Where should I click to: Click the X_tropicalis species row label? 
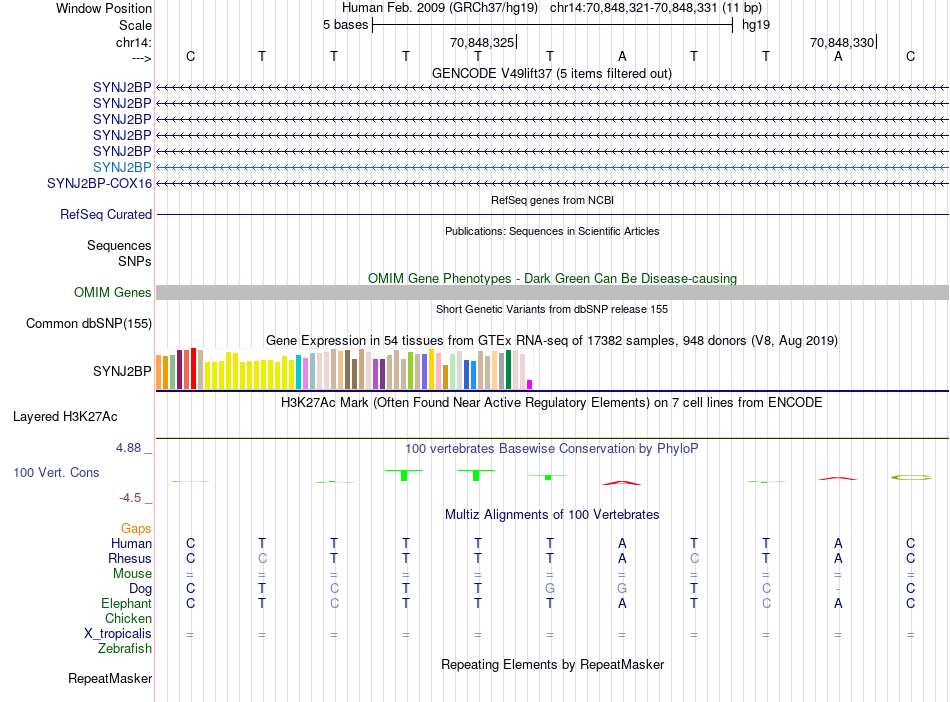(x=118, y=634)
